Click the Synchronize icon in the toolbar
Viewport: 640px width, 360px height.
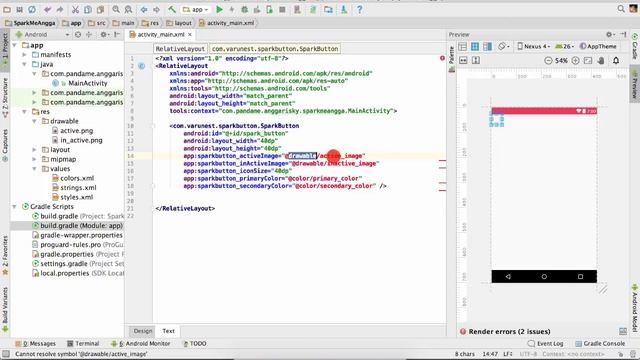click(32, 9)
